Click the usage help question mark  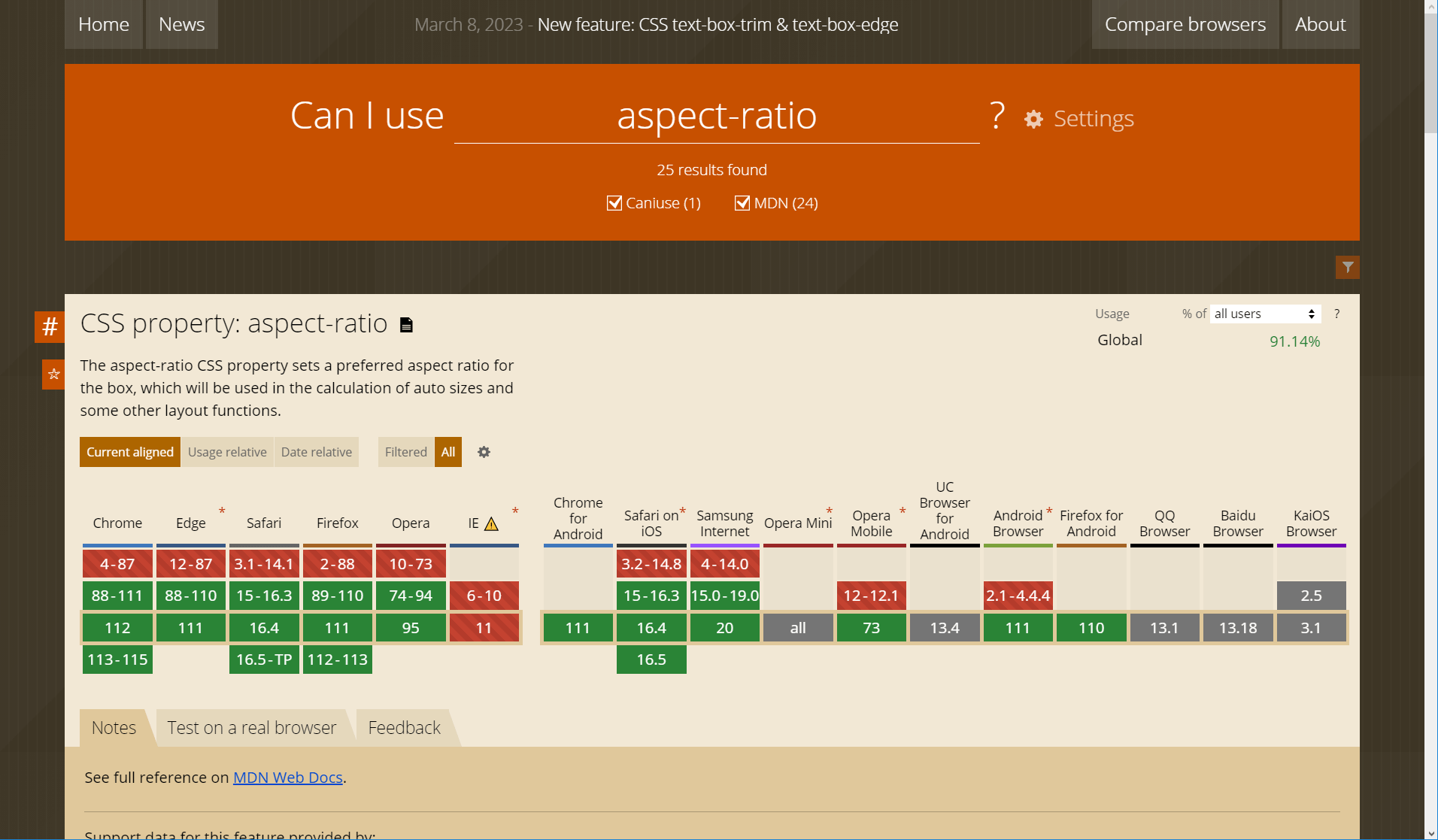pyautogui.click(x=1336, y=314)
